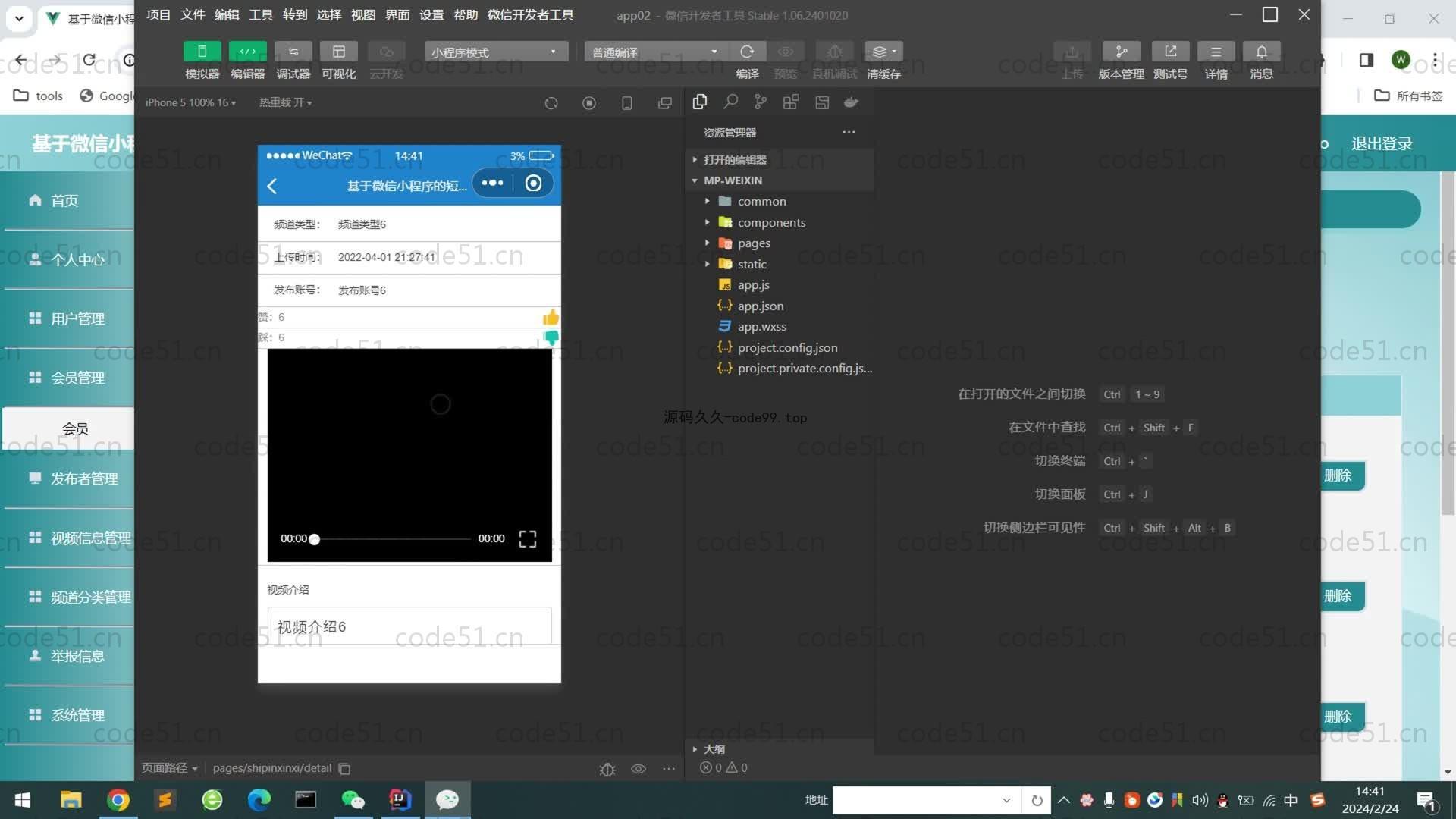This screenshot has height=819, width=1456.
Task: Expand the static folder
Action: pyautogui.click(x=781, y=264)
